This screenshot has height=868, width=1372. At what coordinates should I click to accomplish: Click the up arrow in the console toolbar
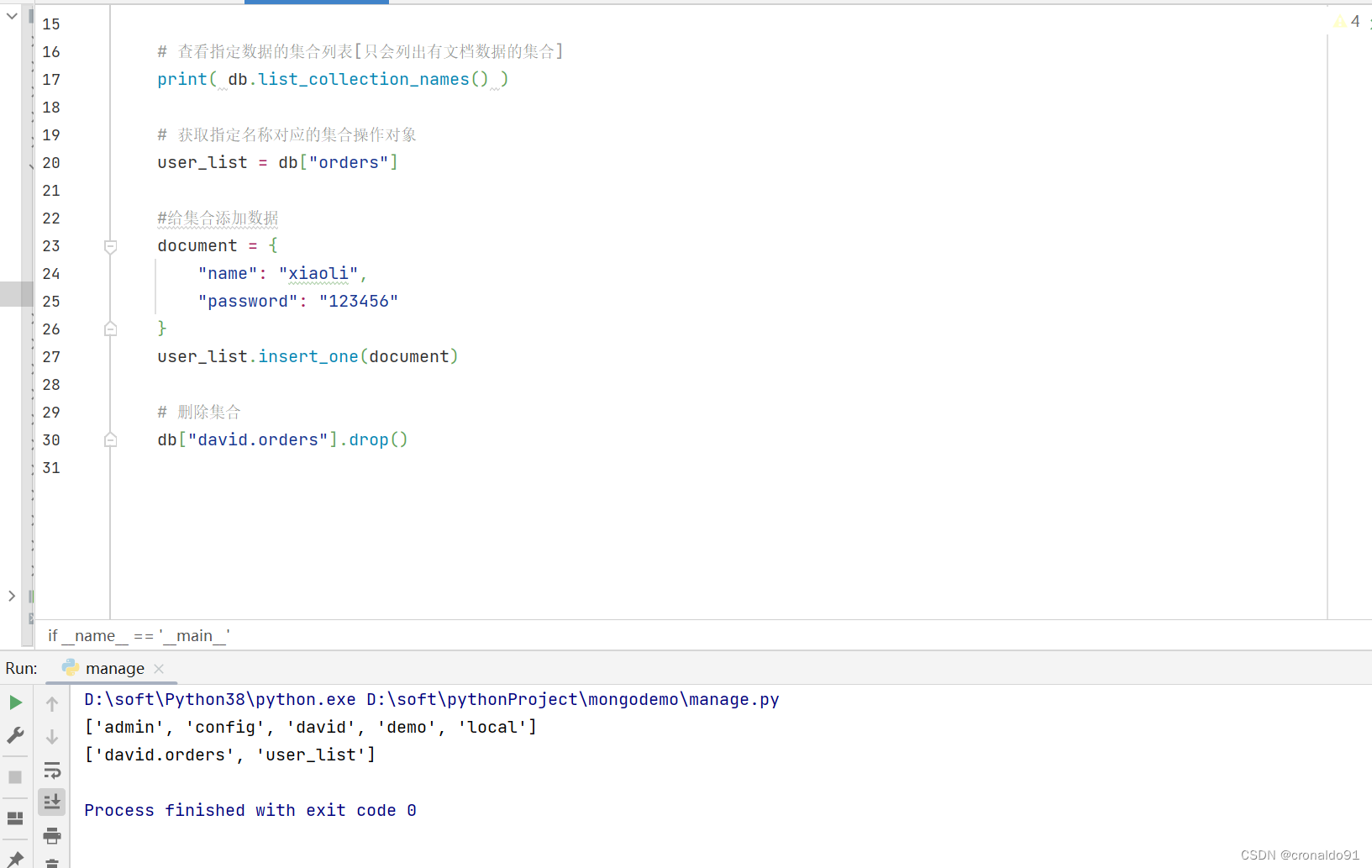pyautogui.click(x=52, y=704)
